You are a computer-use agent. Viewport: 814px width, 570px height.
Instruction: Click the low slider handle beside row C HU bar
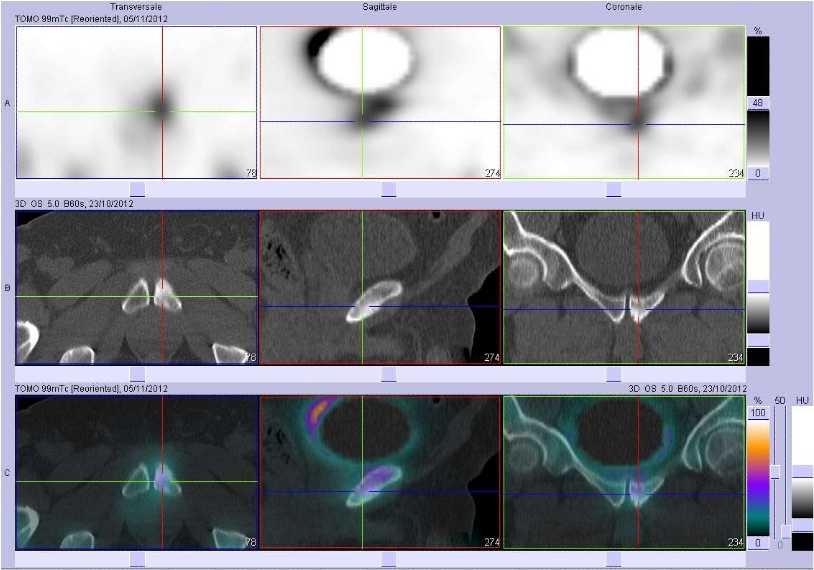(786, 532)
